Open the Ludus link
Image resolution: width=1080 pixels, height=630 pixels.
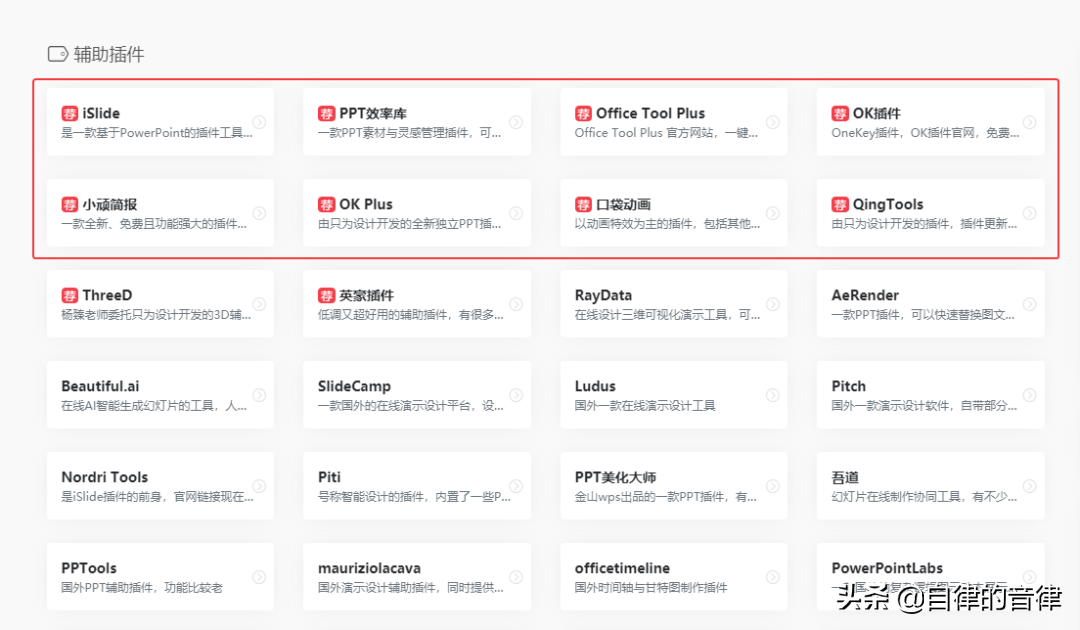point(674,395)
